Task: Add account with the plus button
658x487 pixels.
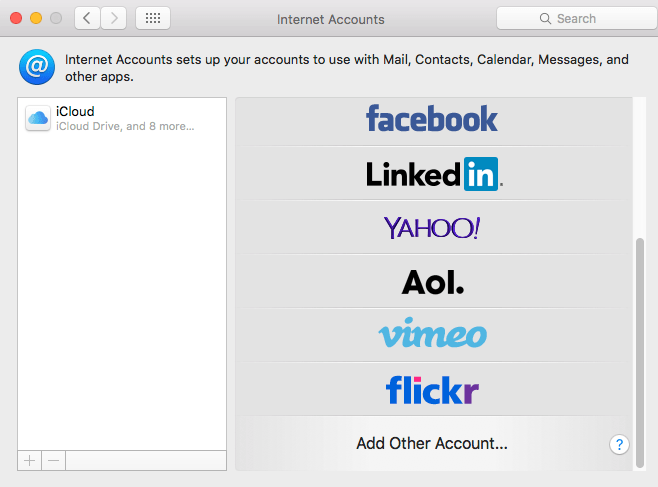Action: point(29,461)
